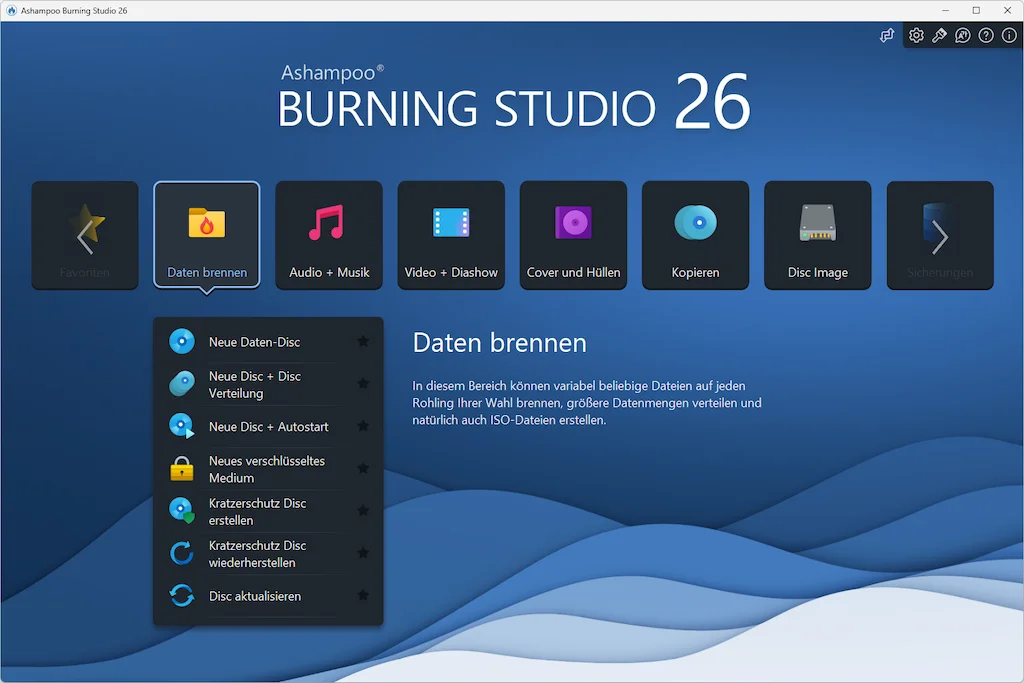Open the Video + Diashow category
1024x683 pixels.
pyautogui.click(x=451, y=235)
